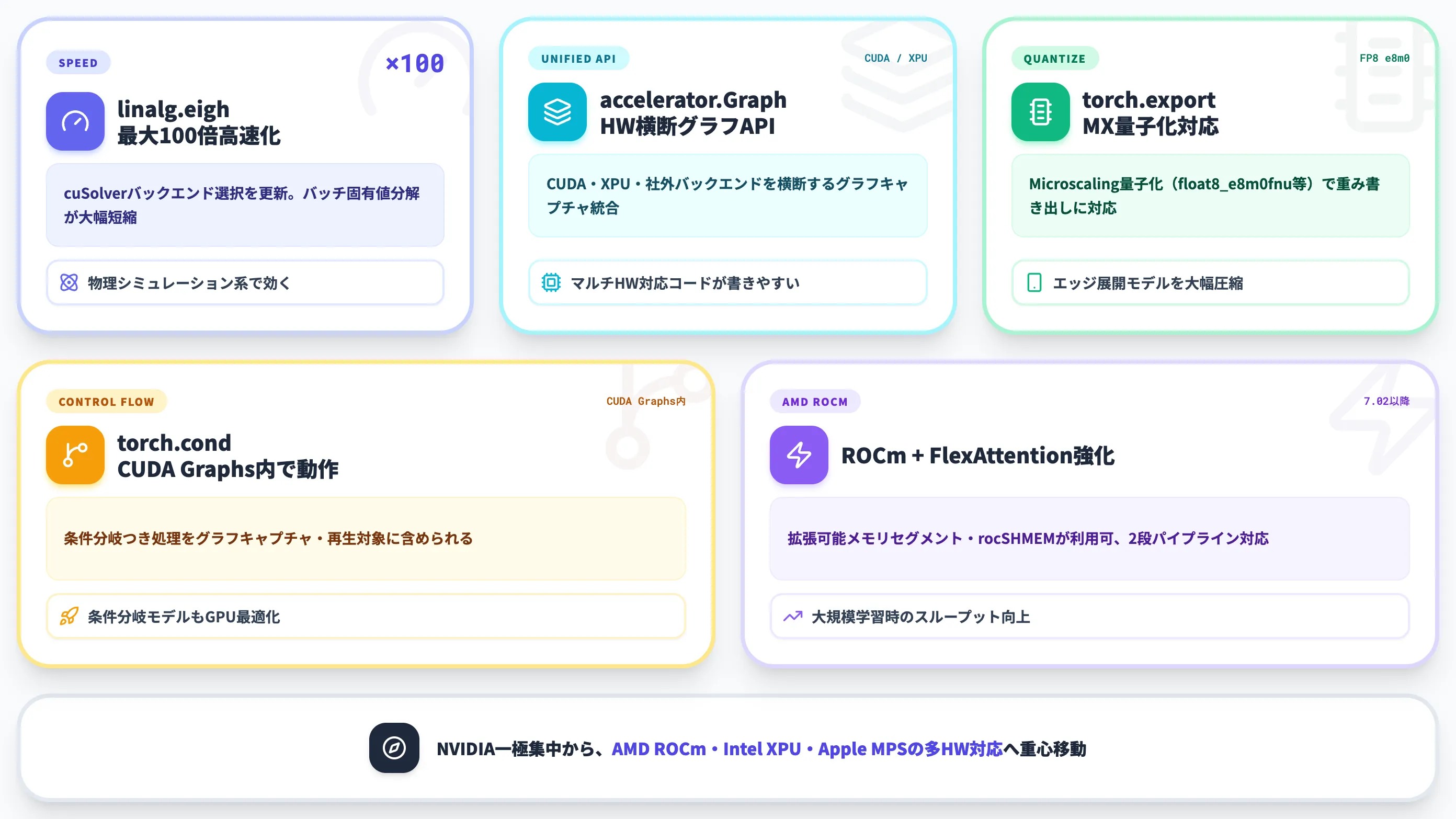1456x819 pixels.
Task: Click the 物理シミュレーション系で効く text
Action: (x=189, y=283)
